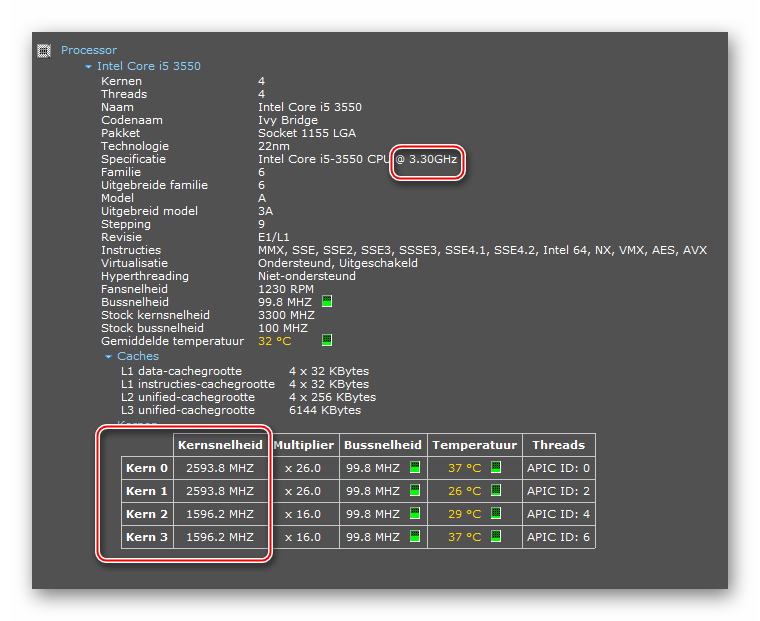Click Fansnelheid value 1230 RPM
Screen dimensions: 760x621
coord(286,289)
